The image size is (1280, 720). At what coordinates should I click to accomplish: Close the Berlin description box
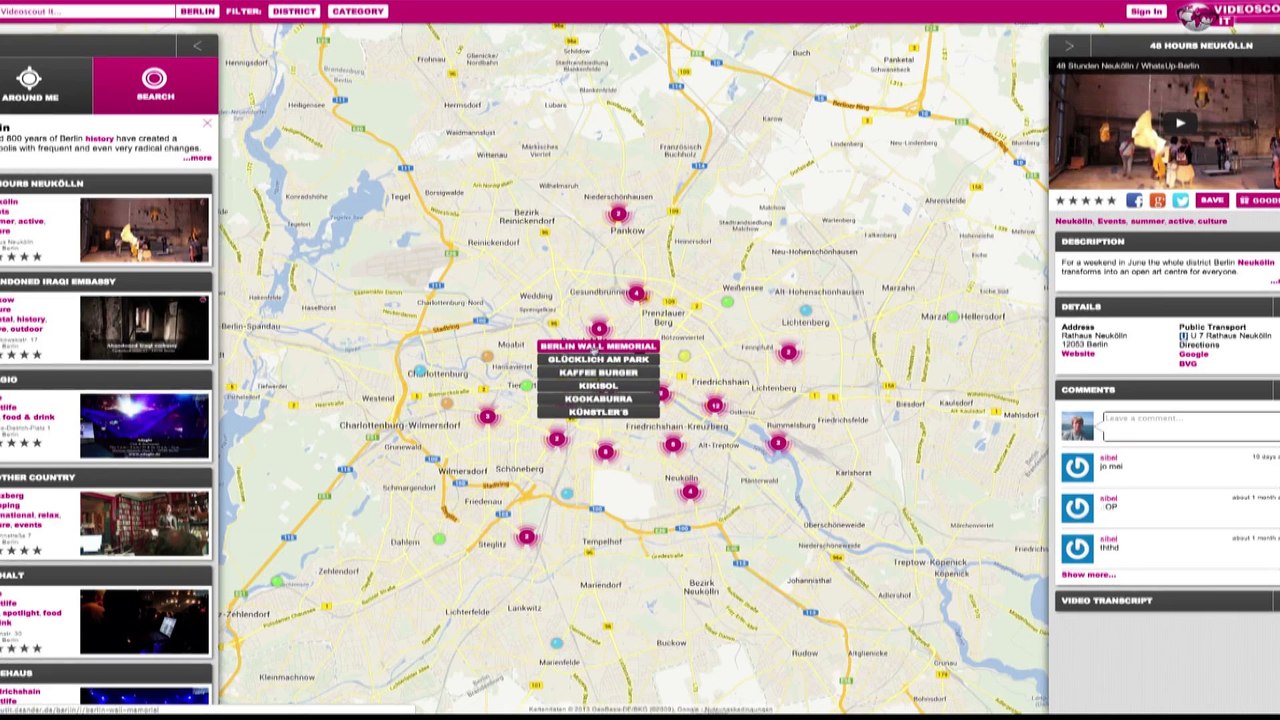click(x=207, y=124)
